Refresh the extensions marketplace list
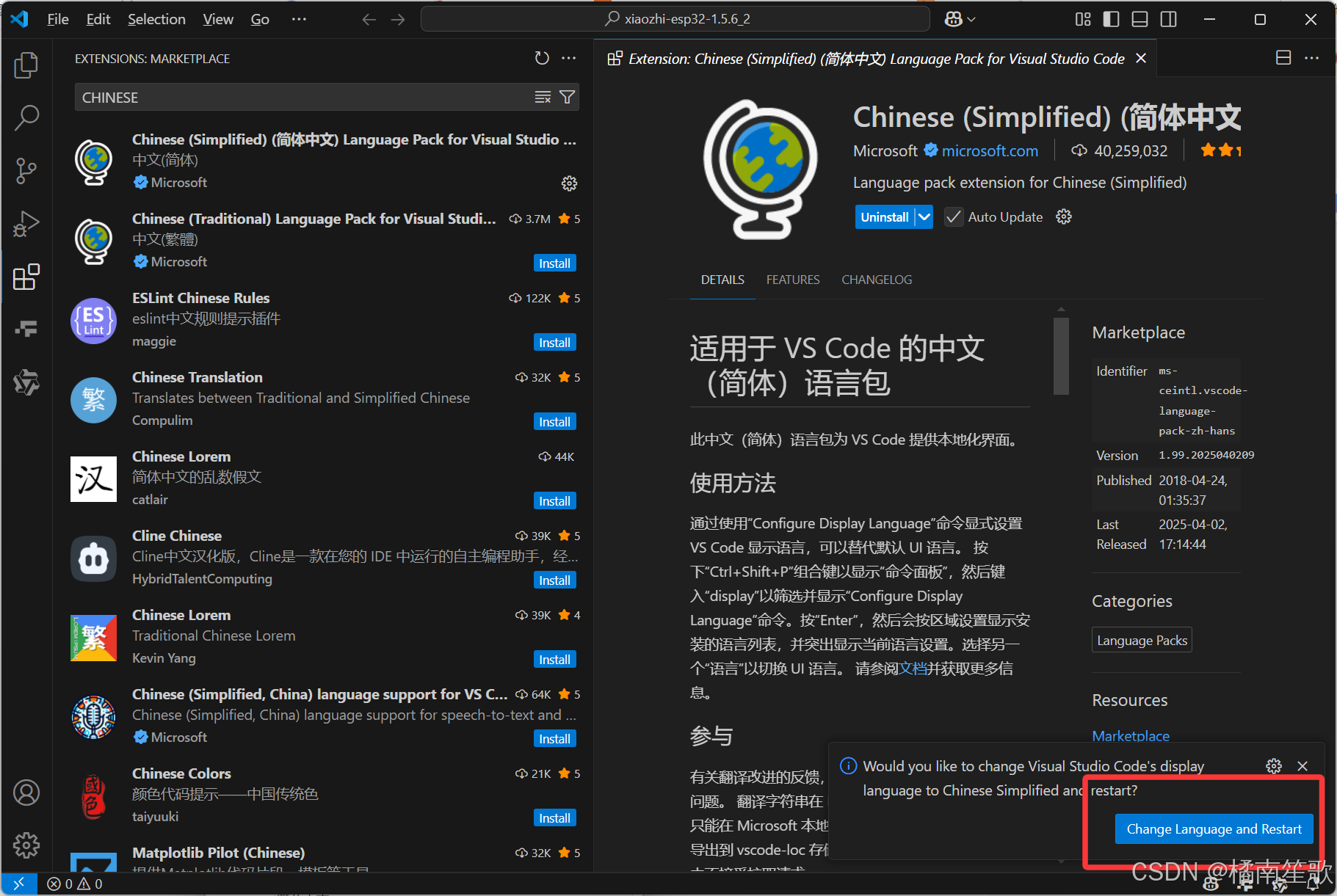The height and width of the screenshot is (896, 1337). pos(542,58)
